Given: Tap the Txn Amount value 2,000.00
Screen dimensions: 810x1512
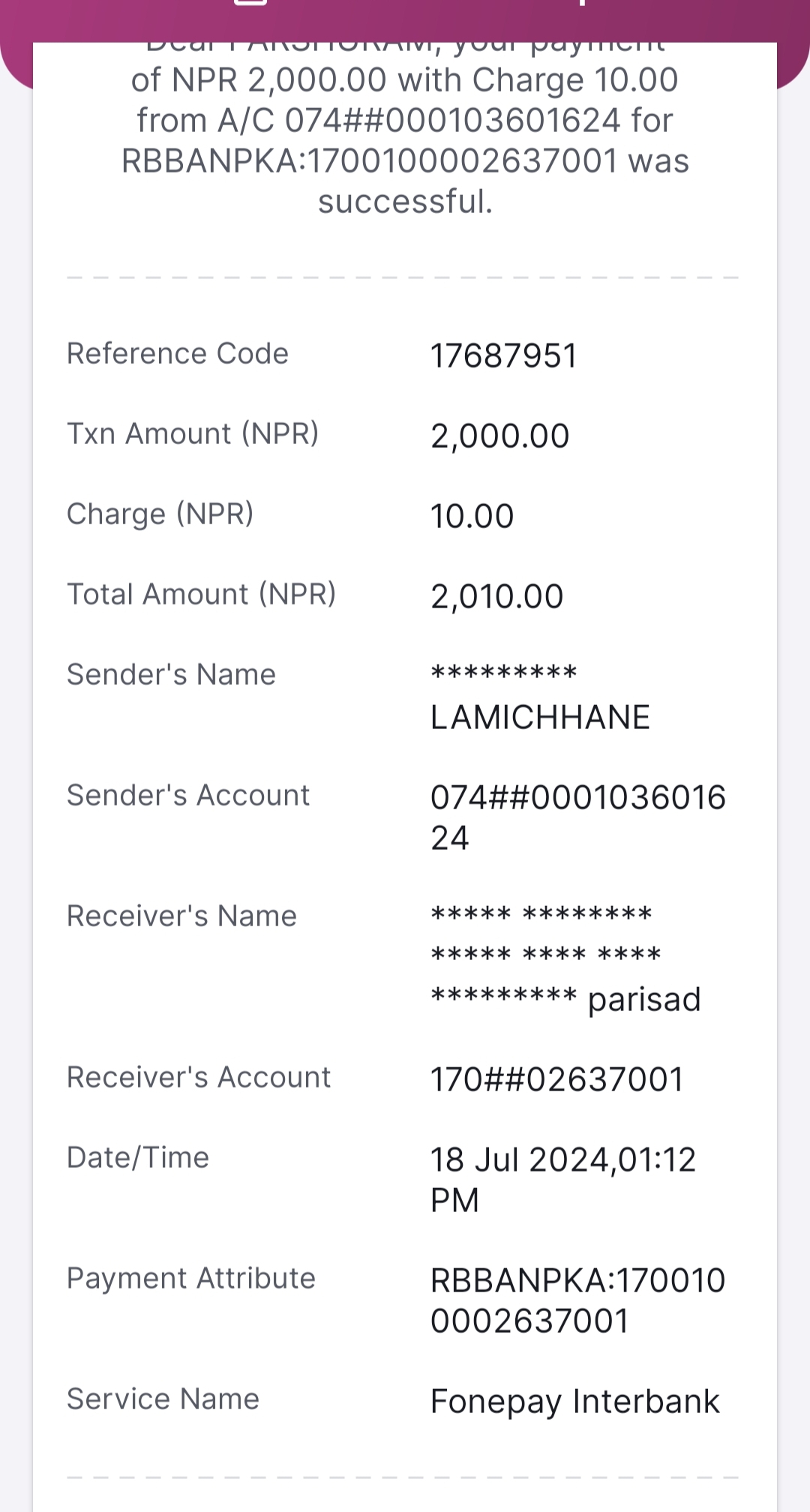Looking at the screenshot, I should [499, 436].
